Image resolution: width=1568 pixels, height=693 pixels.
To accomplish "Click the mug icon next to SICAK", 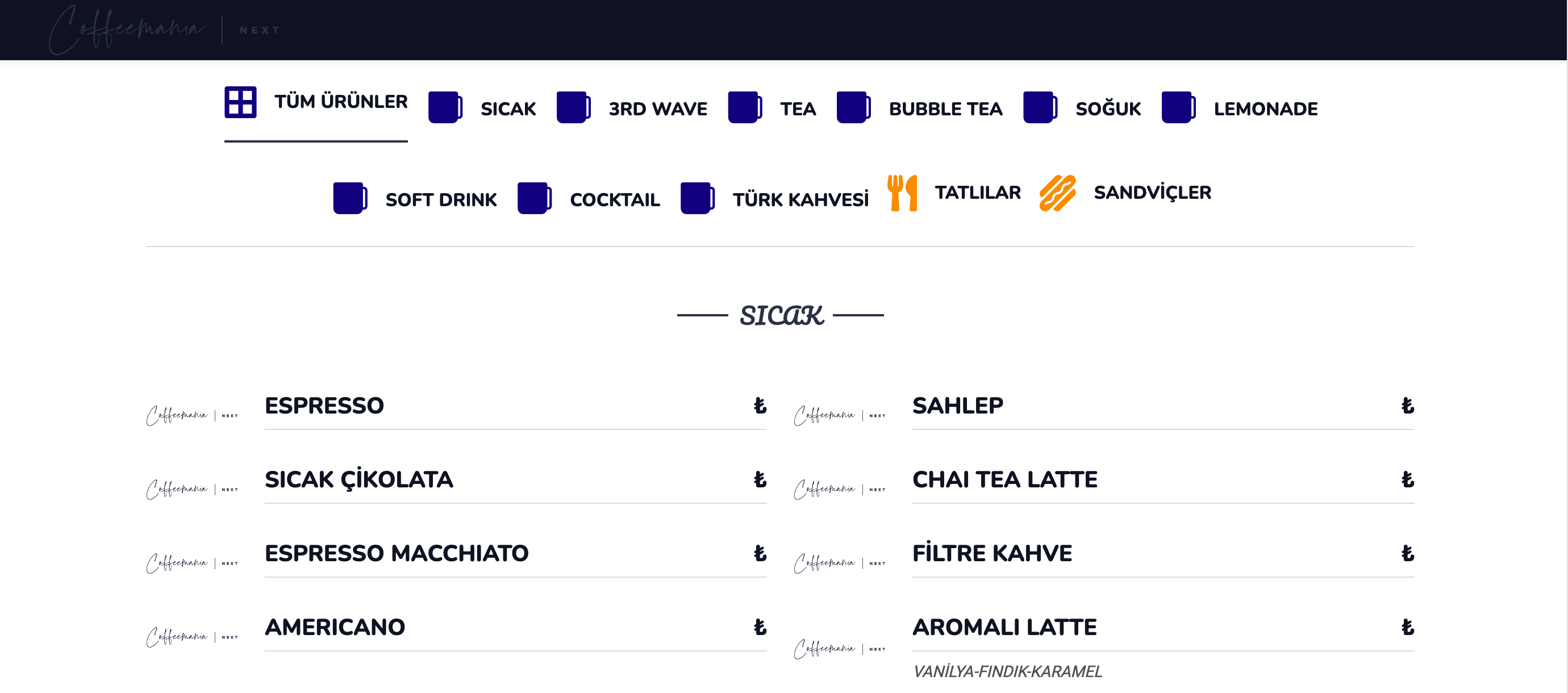I will coord(445,108).
